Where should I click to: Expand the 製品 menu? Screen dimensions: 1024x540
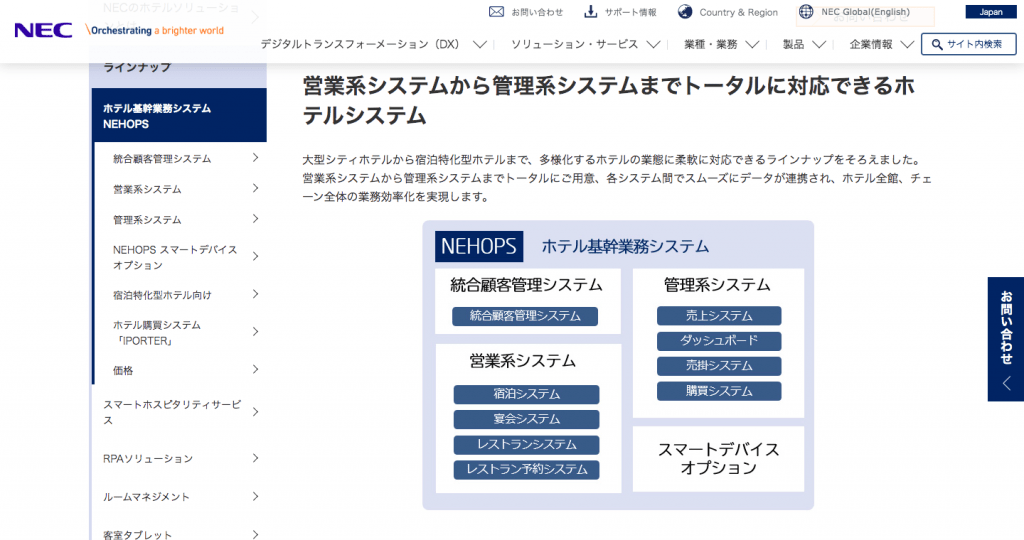[x=804, y=44]
